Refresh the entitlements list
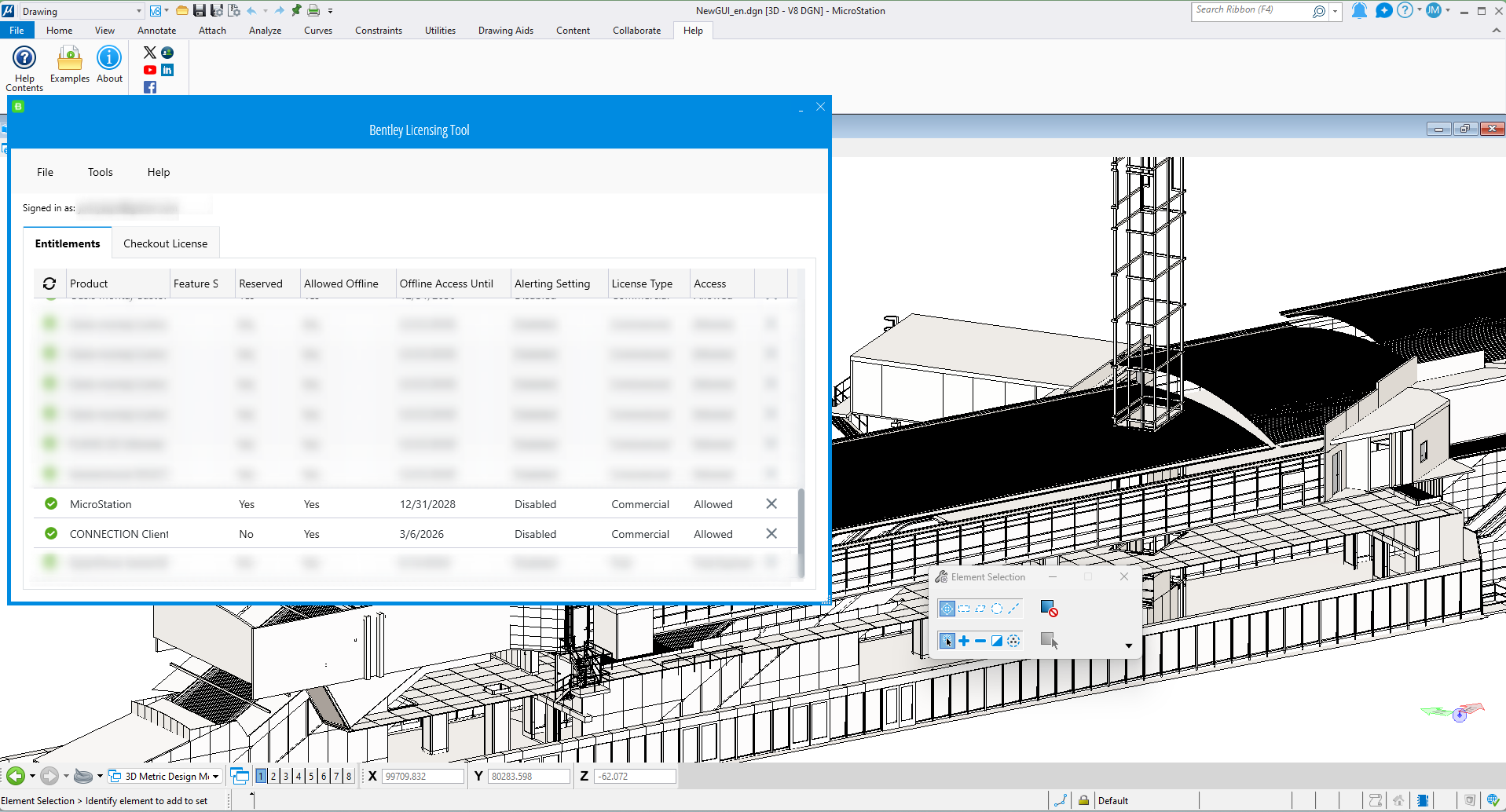Screen dimensions: 1506x812 [x=49, y=283]
